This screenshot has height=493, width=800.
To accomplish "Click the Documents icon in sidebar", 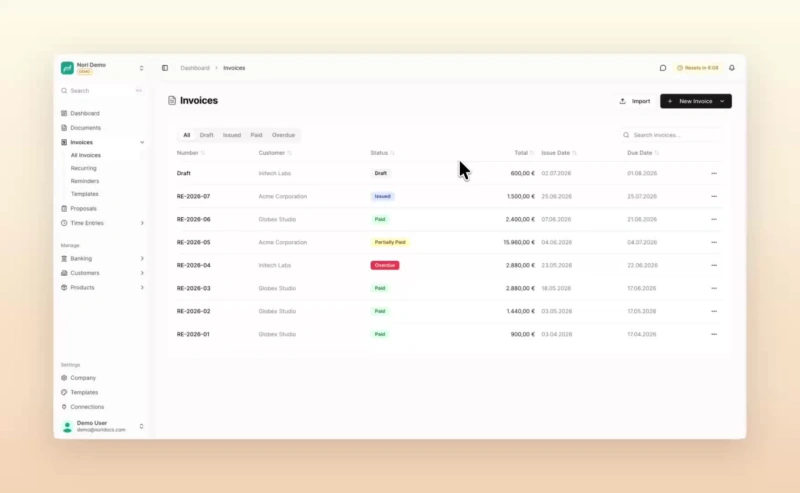I will 64,128.
